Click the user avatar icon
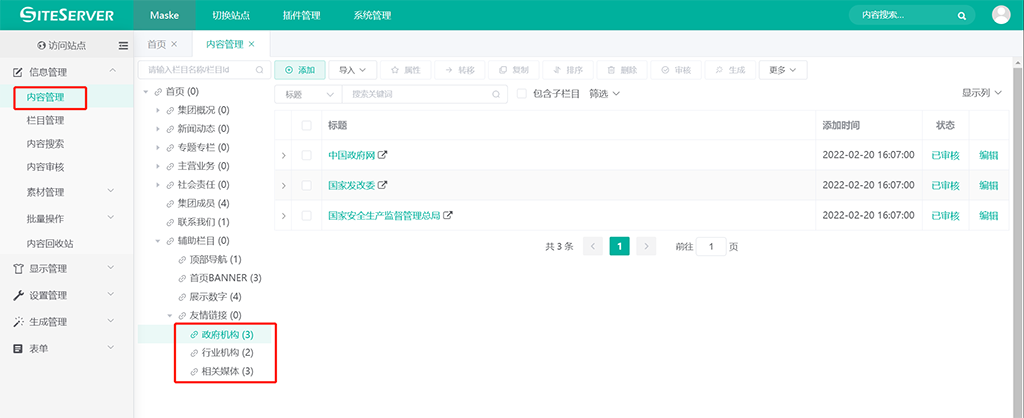Screen dimensions: 1024x418 1001,15
